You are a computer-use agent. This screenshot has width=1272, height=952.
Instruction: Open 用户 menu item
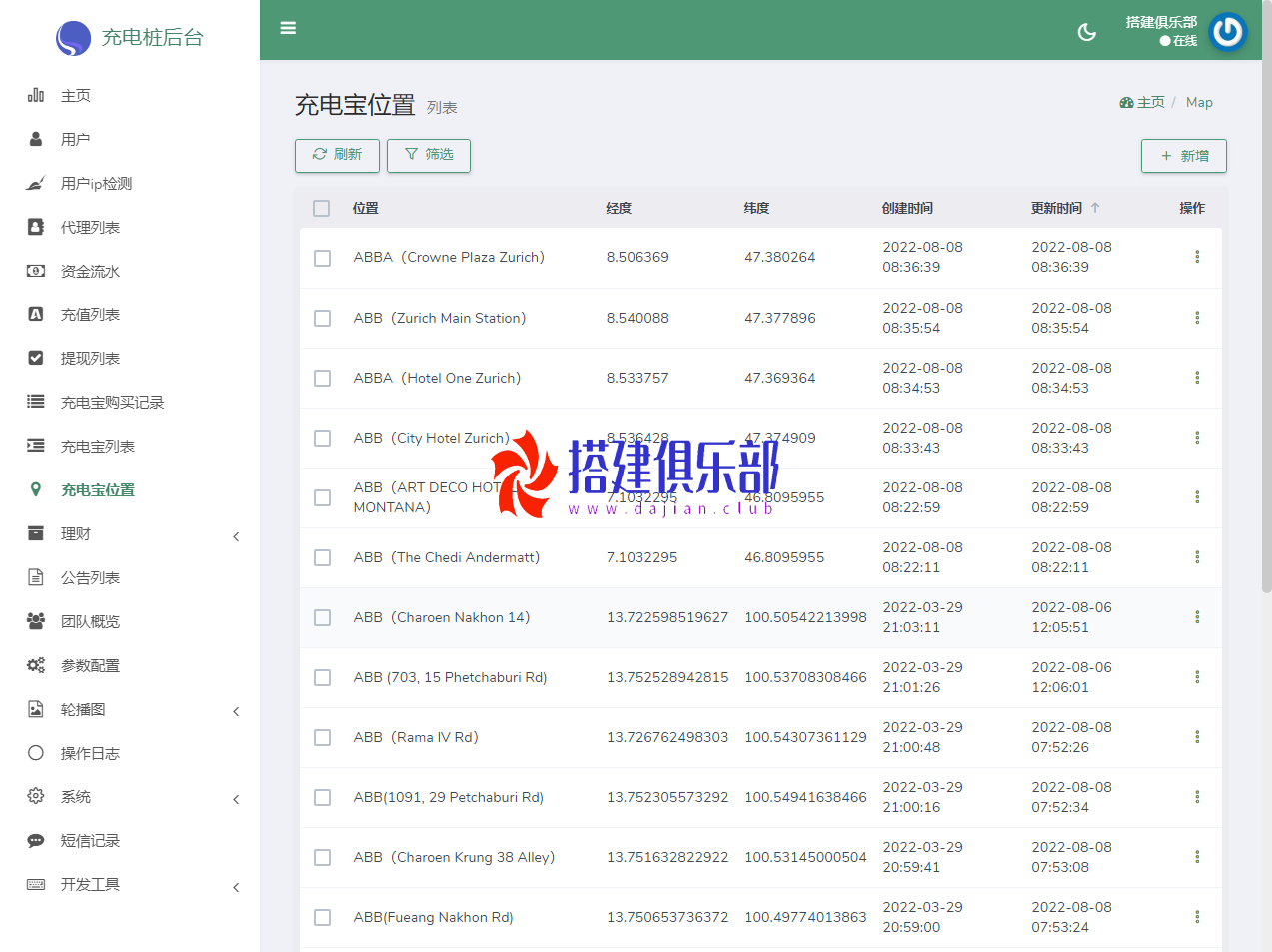(76, 139)
